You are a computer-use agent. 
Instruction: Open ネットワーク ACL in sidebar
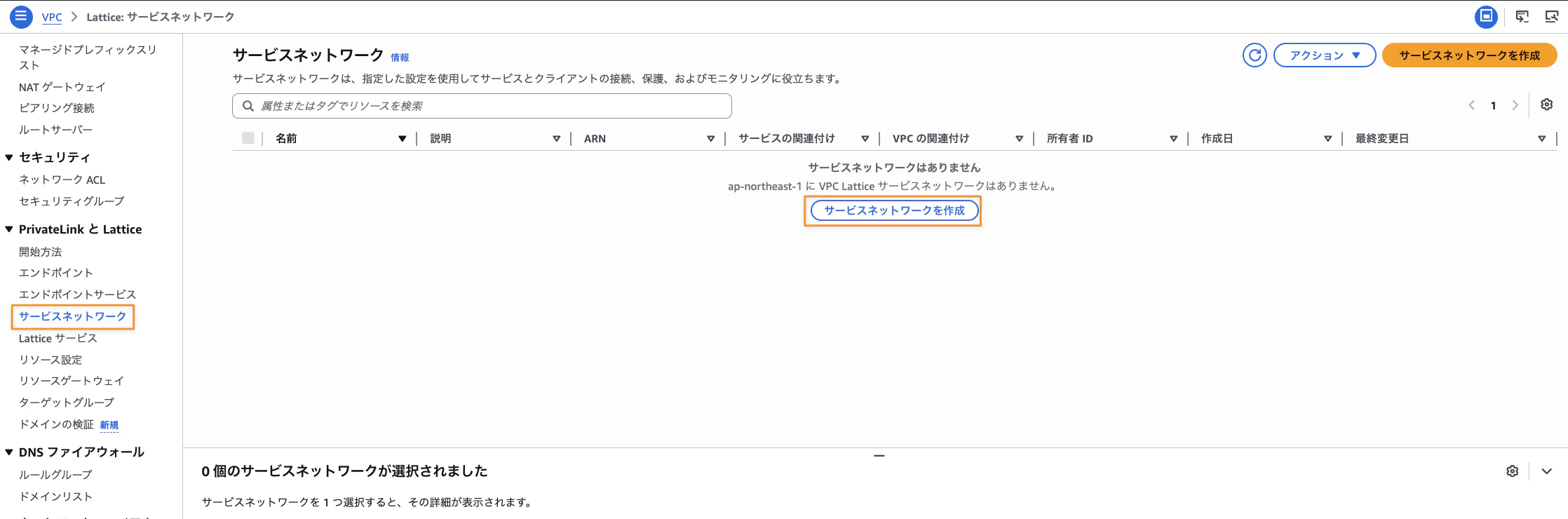coord(62,180)
